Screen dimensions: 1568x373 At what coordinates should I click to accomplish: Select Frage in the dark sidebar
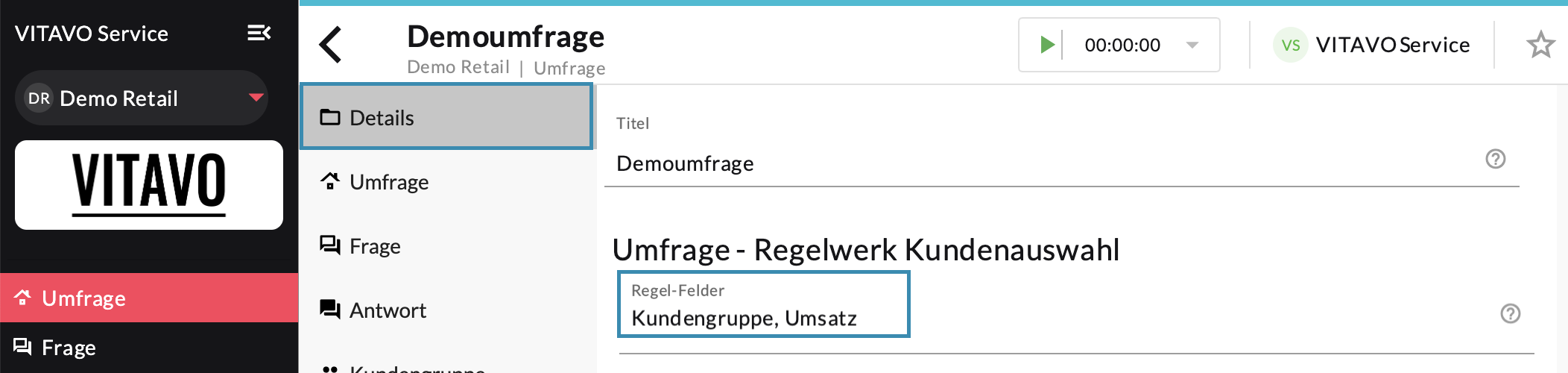coord(69,348)
